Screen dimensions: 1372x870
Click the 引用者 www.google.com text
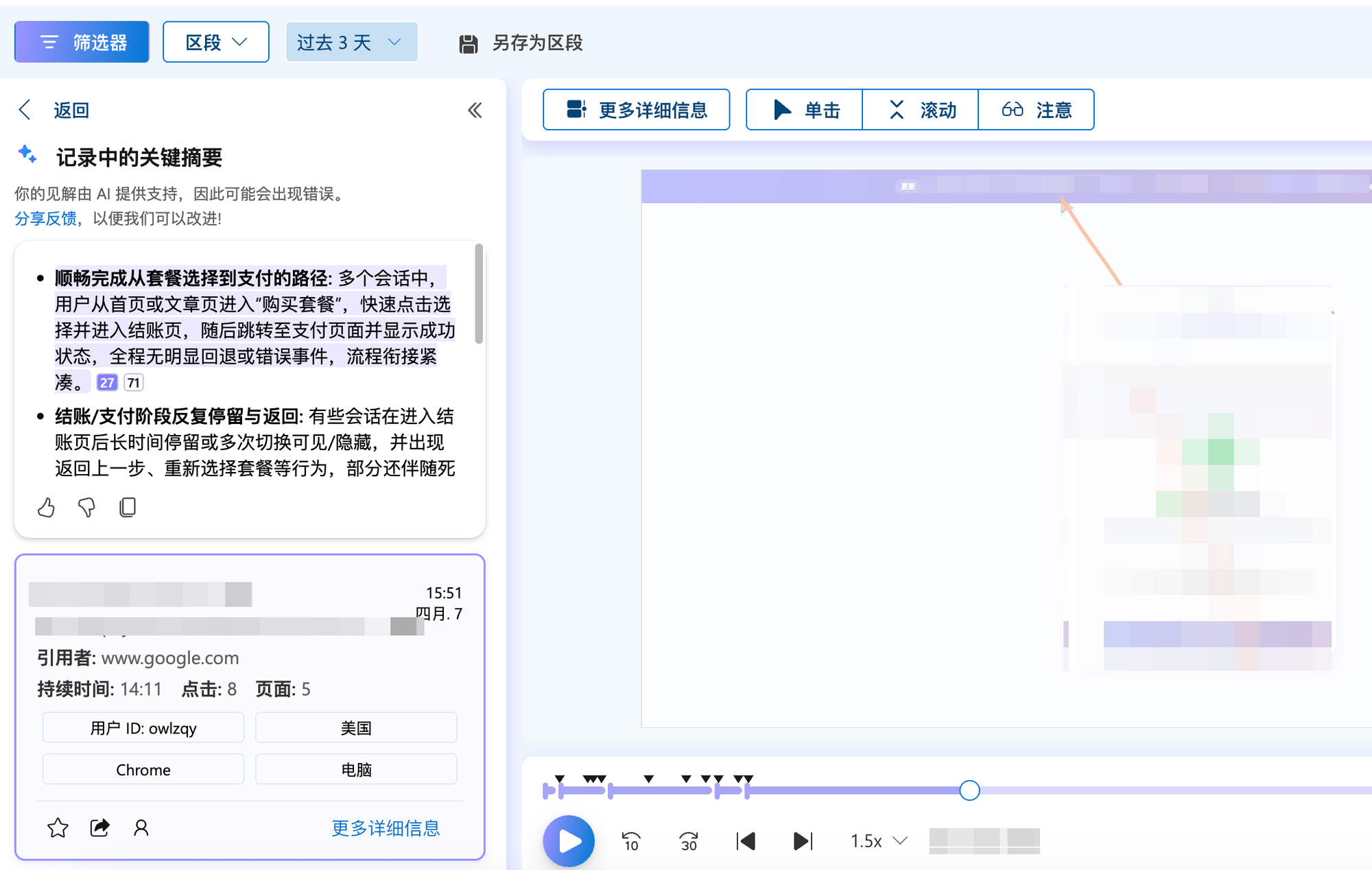point(138,658)
